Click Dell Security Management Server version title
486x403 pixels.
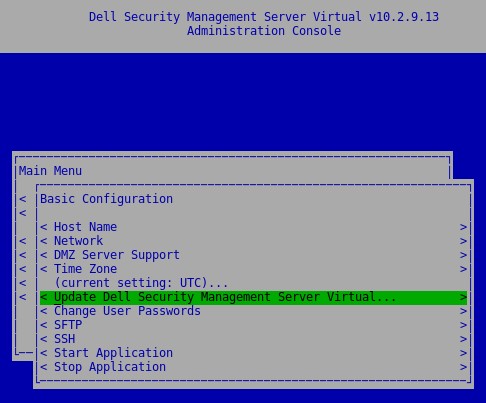coord(264,17)
